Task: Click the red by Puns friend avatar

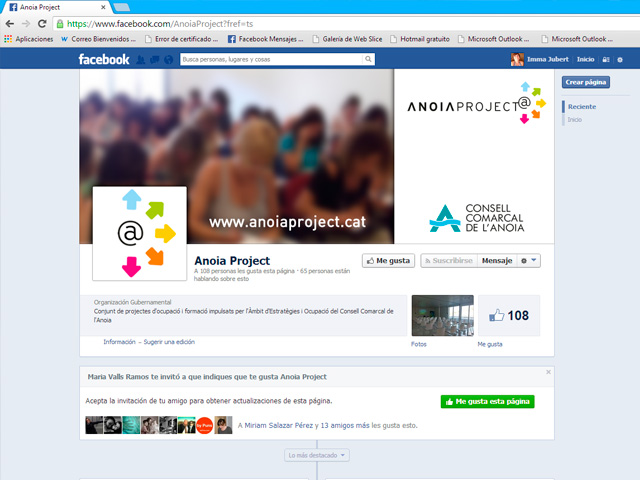Action: point(204,425)
